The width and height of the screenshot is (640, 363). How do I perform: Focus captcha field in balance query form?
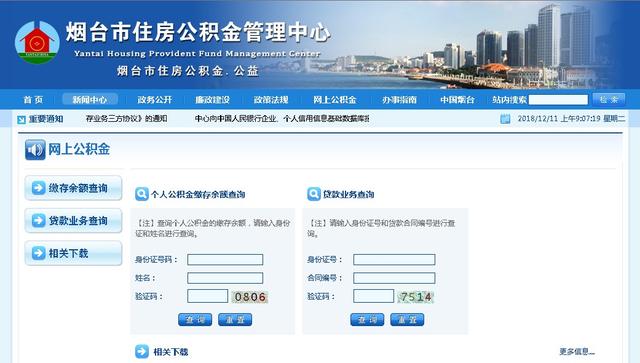pos(207,296)
